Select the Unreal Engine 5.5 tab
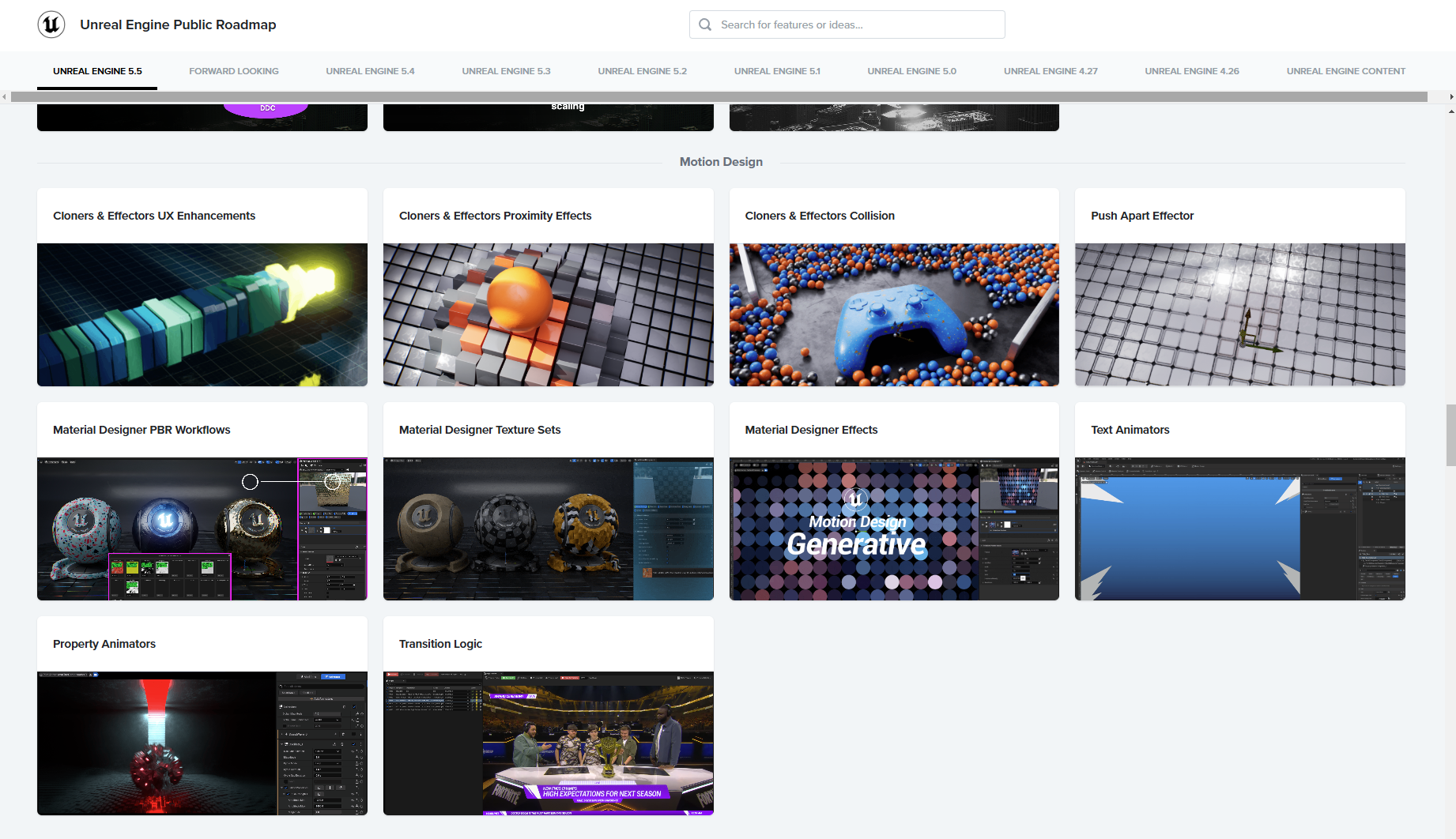 pyautogui.click(x=97, y=71)
